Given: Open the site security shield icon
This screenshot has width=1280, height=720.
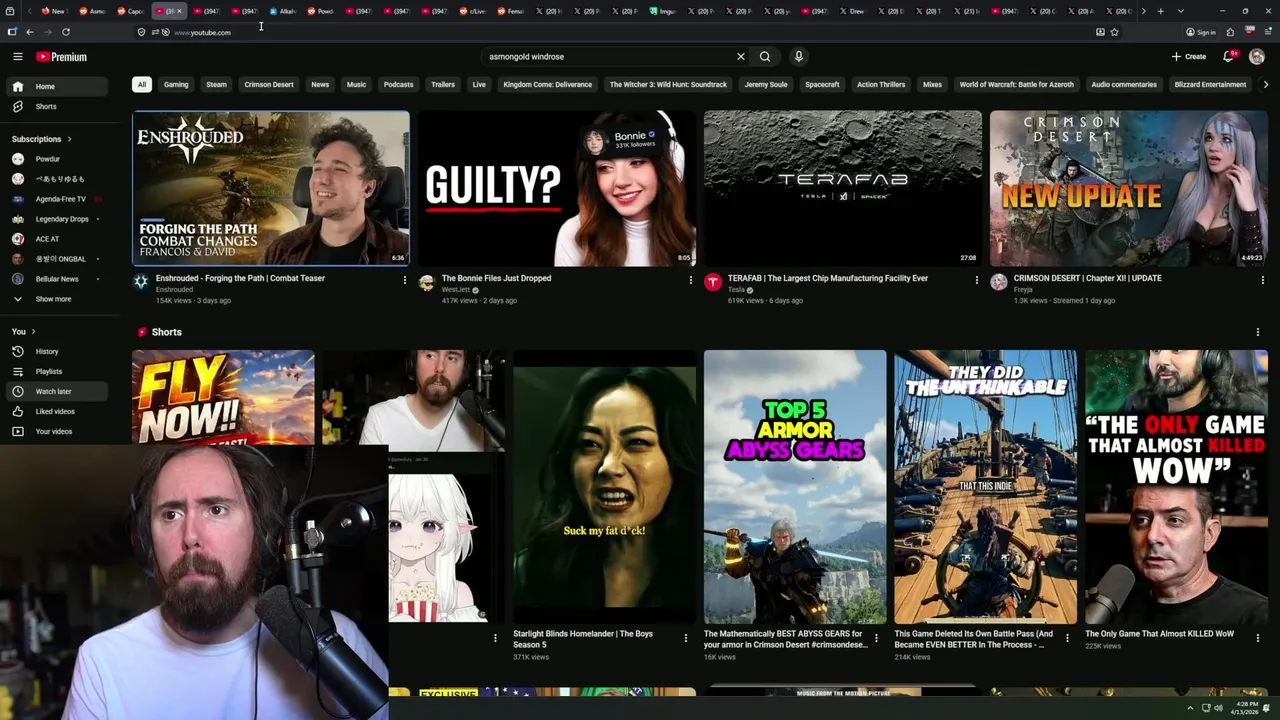Looking at the screenshot, I should [x=141, y=32].
